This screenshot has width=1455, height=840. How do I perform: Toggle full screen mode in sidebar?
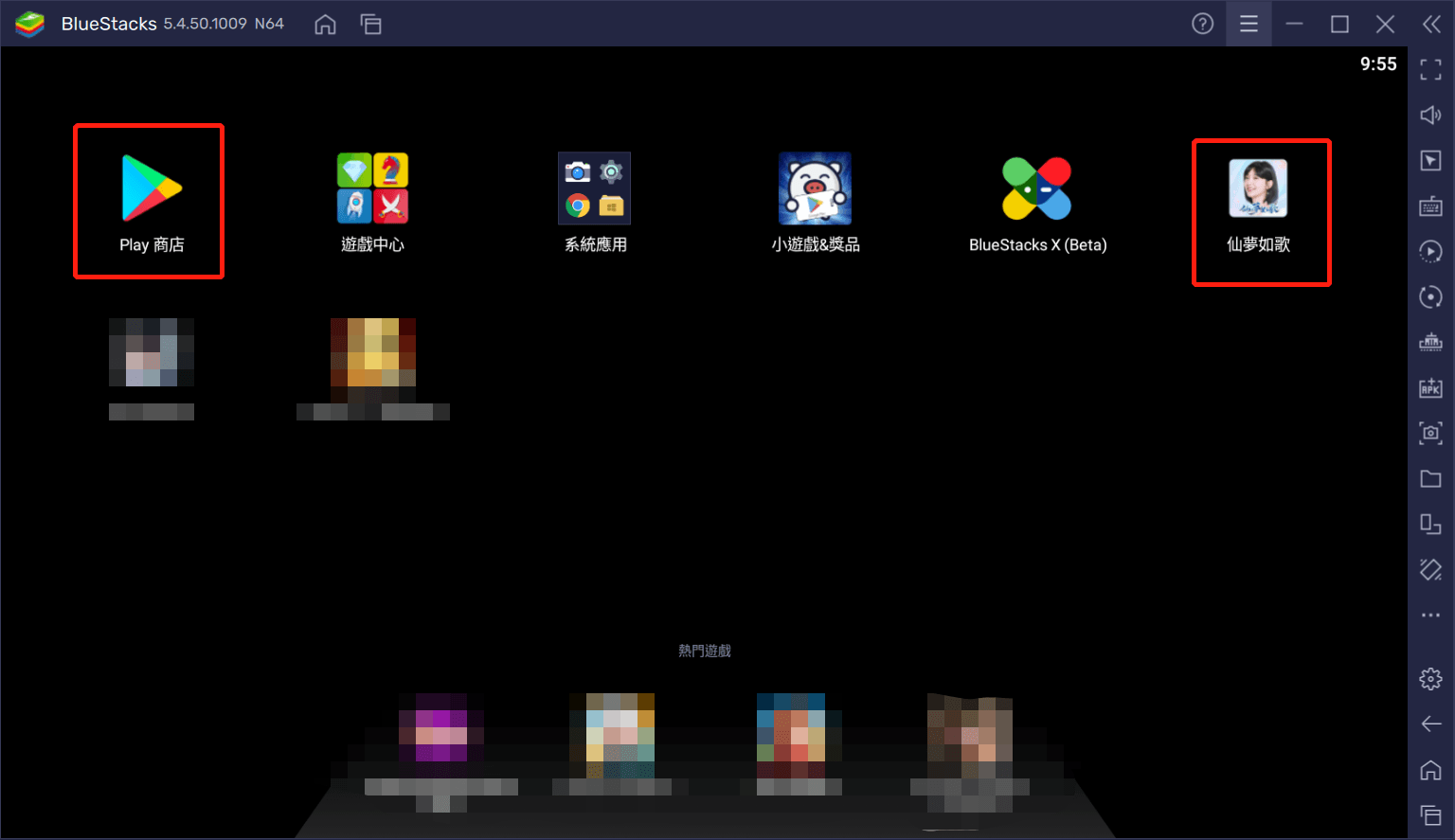point(1430,69)
